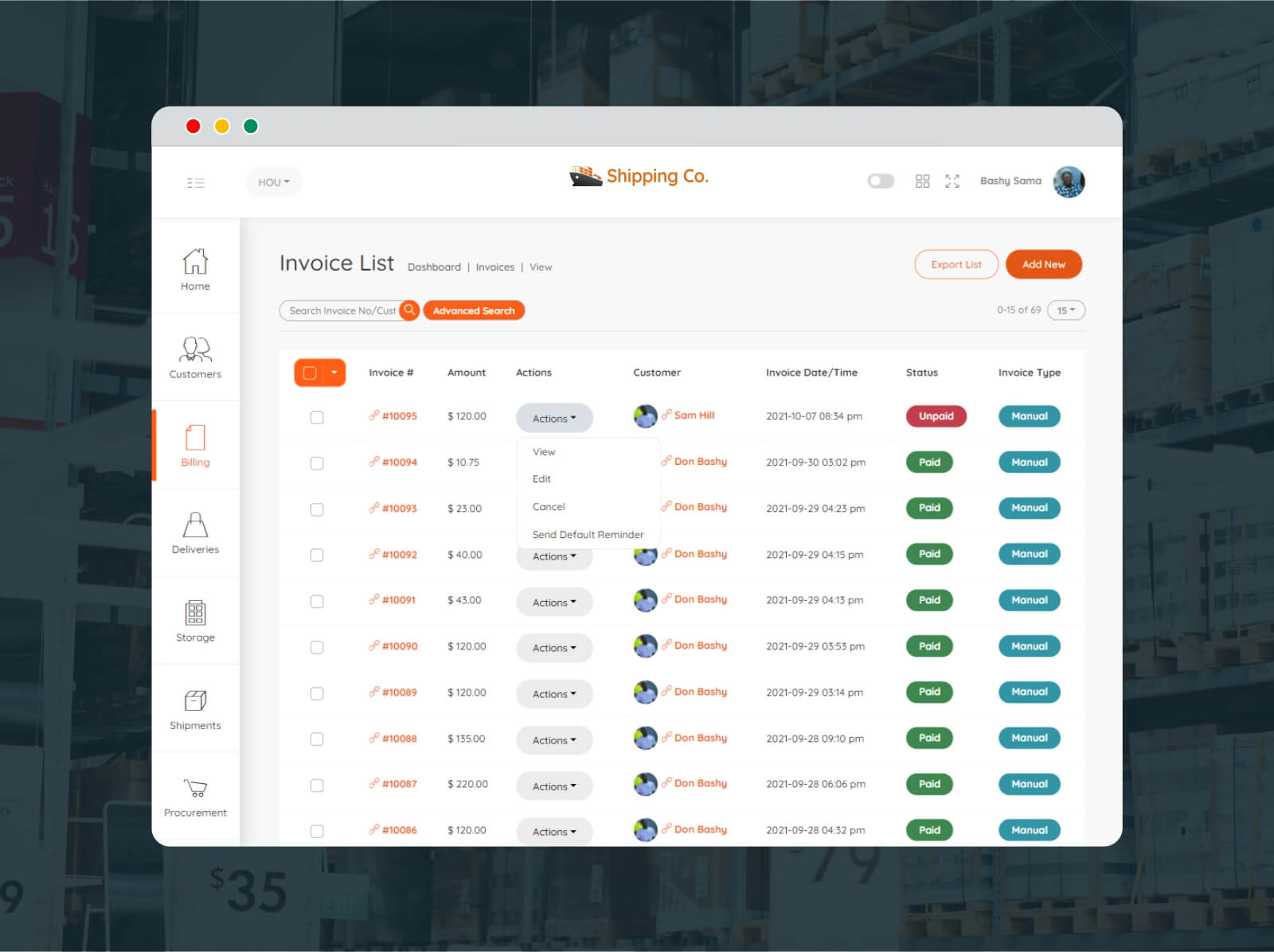The image size is (1274, 952).
Task: Select Send Default Reminder menu option
Action: tap(588, 535)
